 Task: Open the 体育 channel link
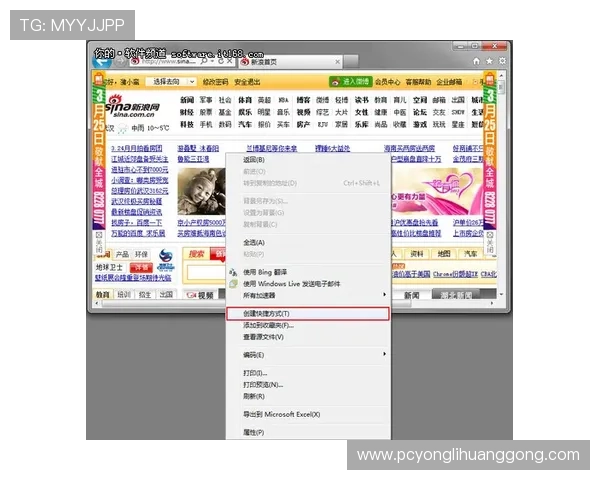point(245,100)
